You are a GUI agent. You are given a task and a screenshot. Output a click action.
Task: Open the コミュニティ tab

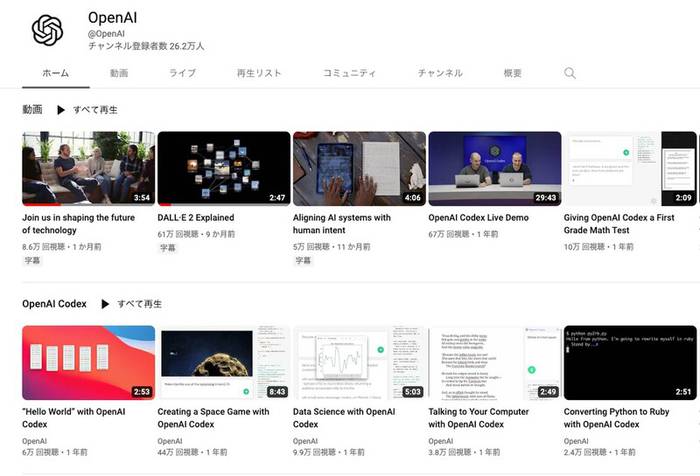coord(350,73)
